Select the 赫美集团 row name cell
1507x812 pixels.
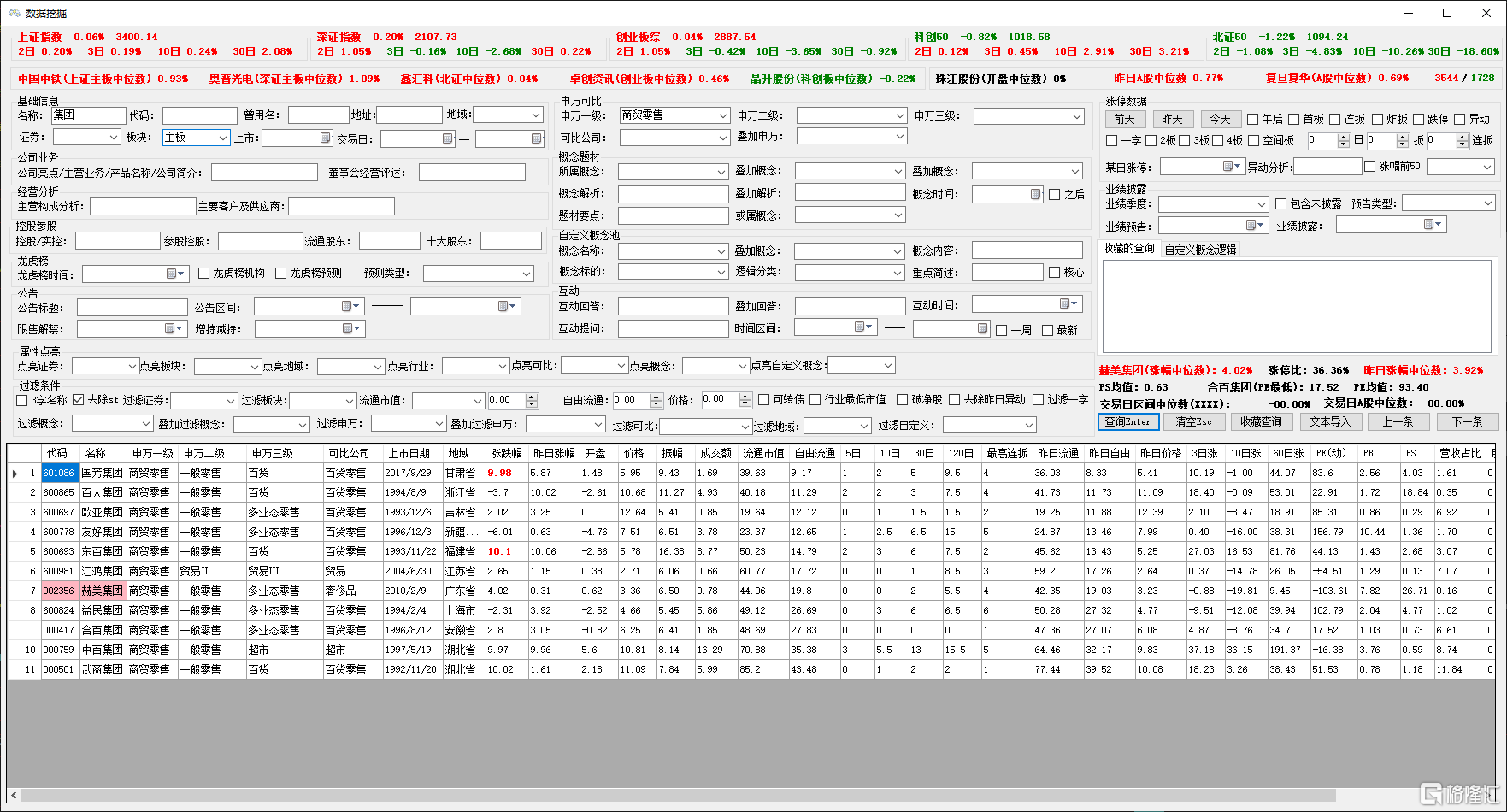tap(102, 591)
